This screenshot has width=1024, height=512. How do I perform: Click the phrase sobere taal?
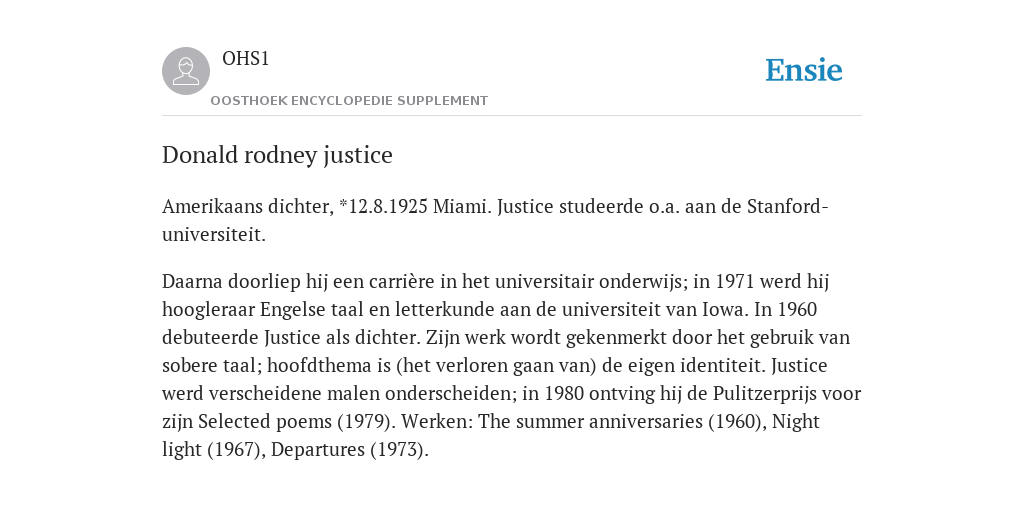tap(212, 365)
